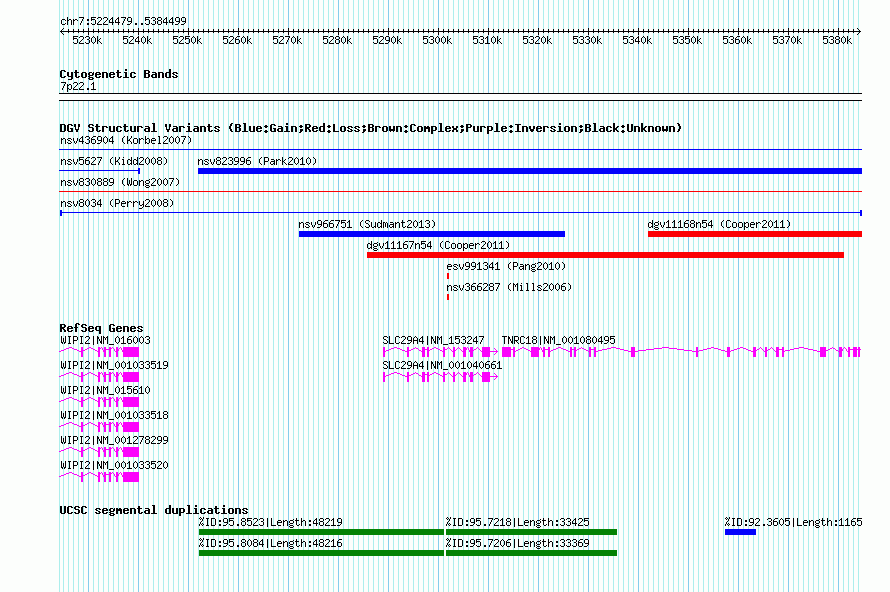Viewport: 890px width, 592px height.
Task: Click the %ID:95.8523 Length:48219 green duplication bar
Action: coord(321,532)
